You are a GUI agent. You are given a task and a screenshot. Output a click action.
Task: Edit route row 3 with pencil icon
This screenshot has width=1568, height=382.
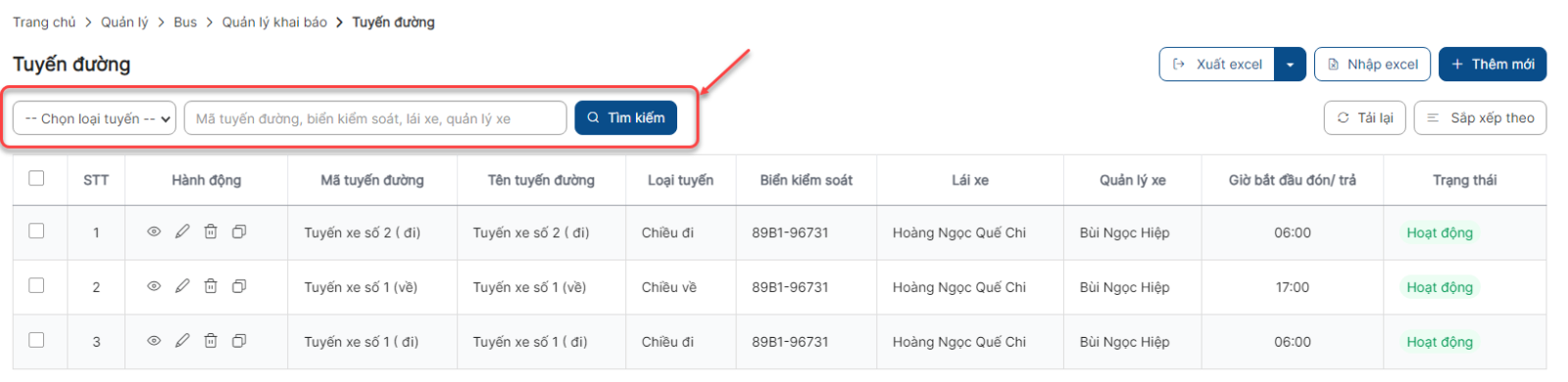(182, 341)
